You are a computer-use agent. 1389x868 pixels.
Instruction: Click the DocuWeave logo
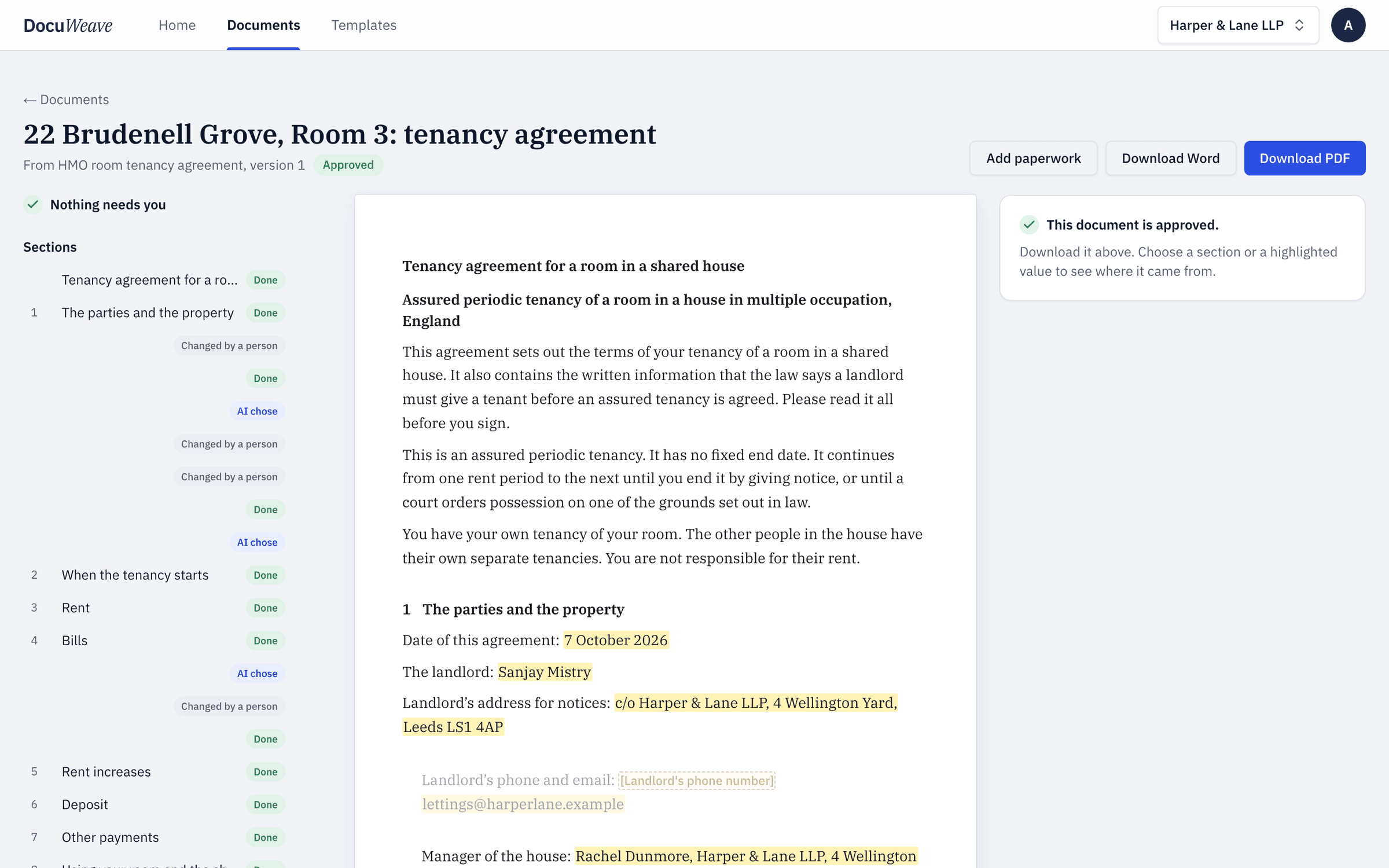tap(68, 25)
